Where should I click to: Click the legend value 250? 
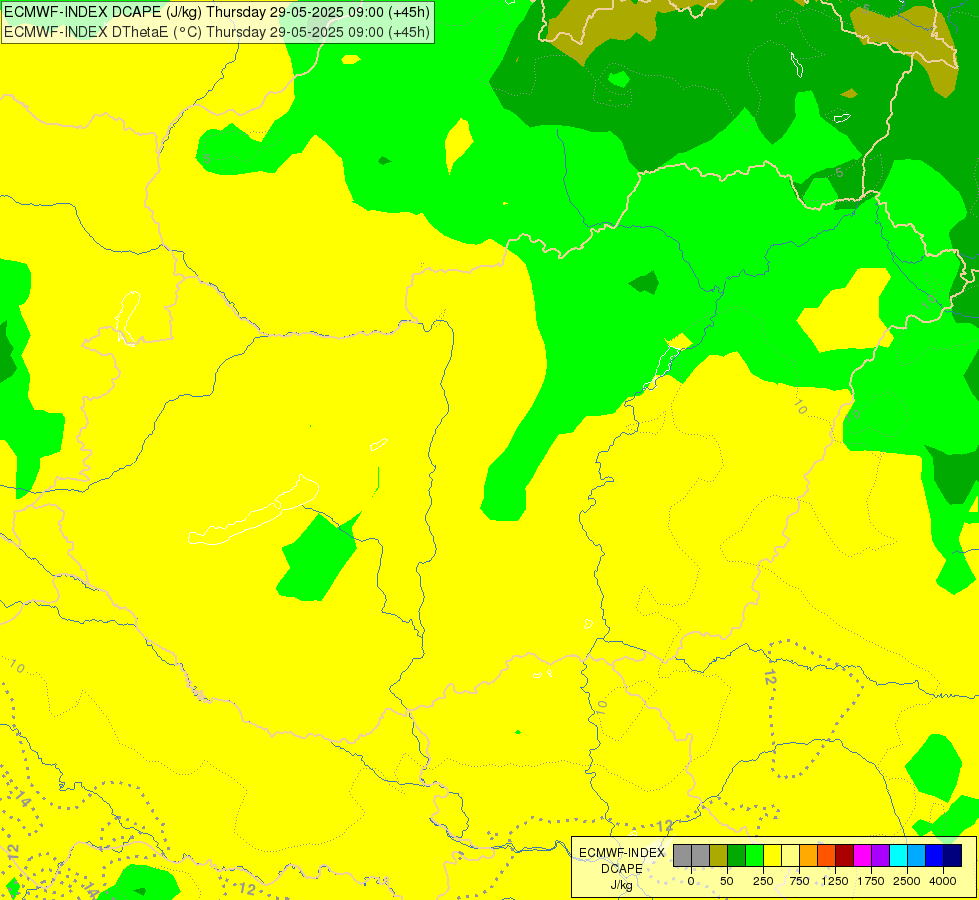click(763, 881)
